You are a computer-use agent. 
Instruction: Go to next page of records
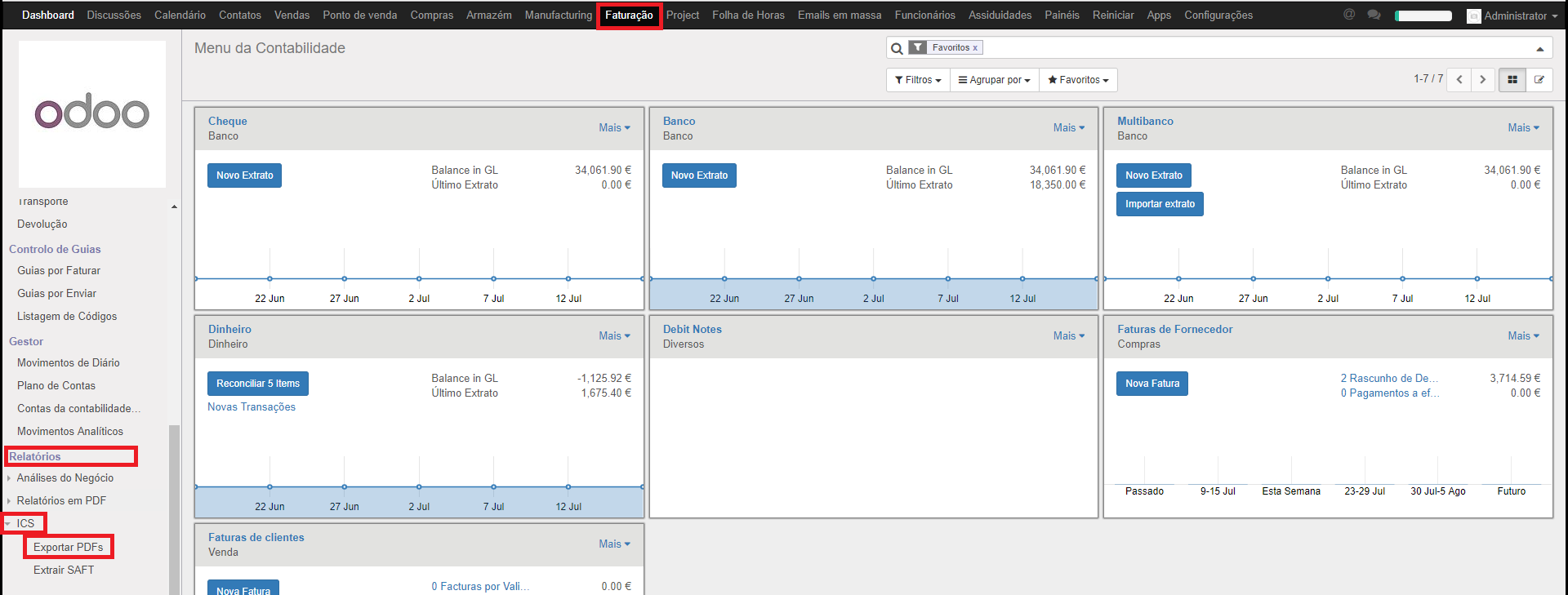pos(1482,80)
